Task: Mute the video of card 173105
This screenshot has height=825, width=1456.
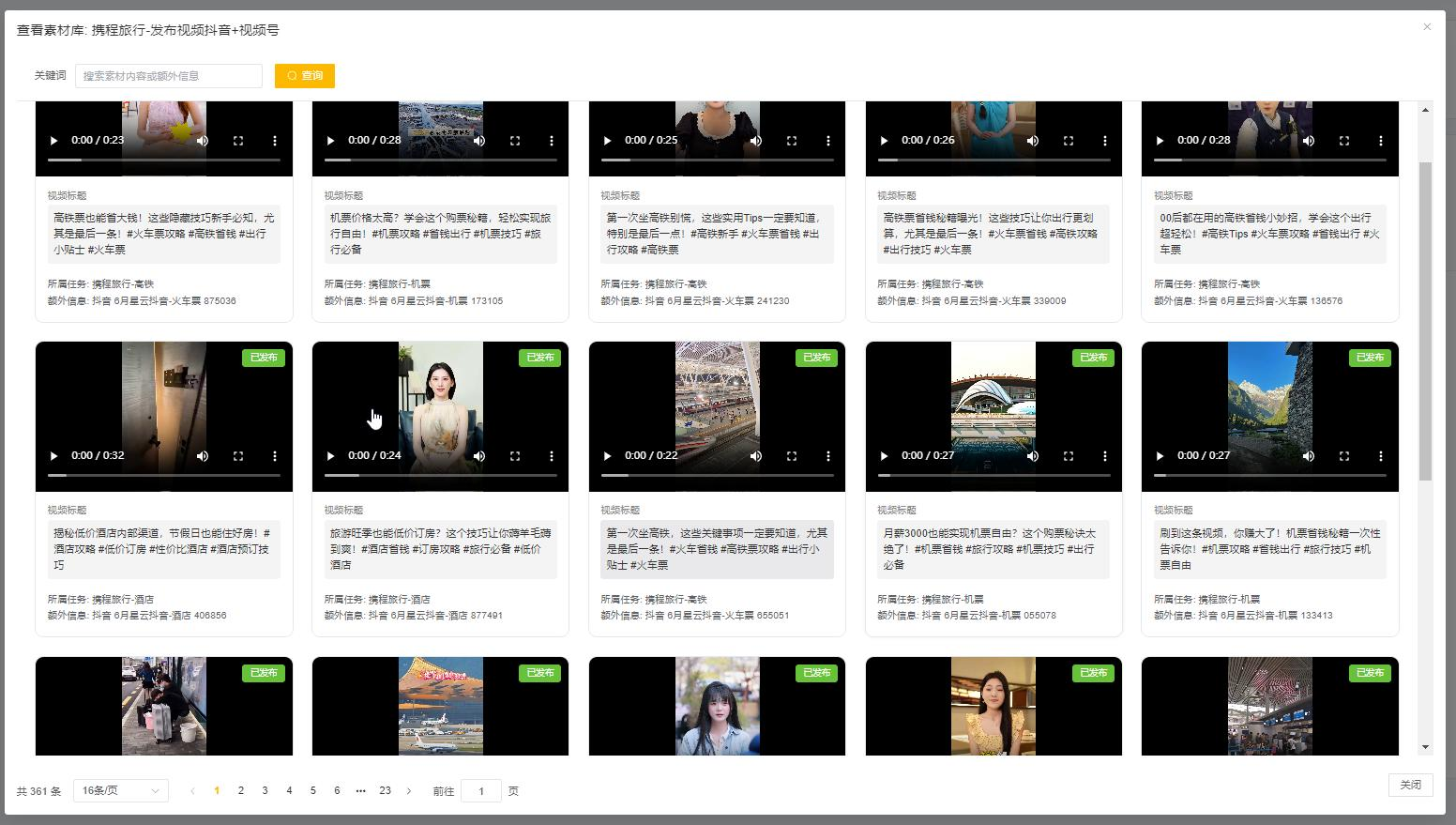Action: tap(479, 141)
